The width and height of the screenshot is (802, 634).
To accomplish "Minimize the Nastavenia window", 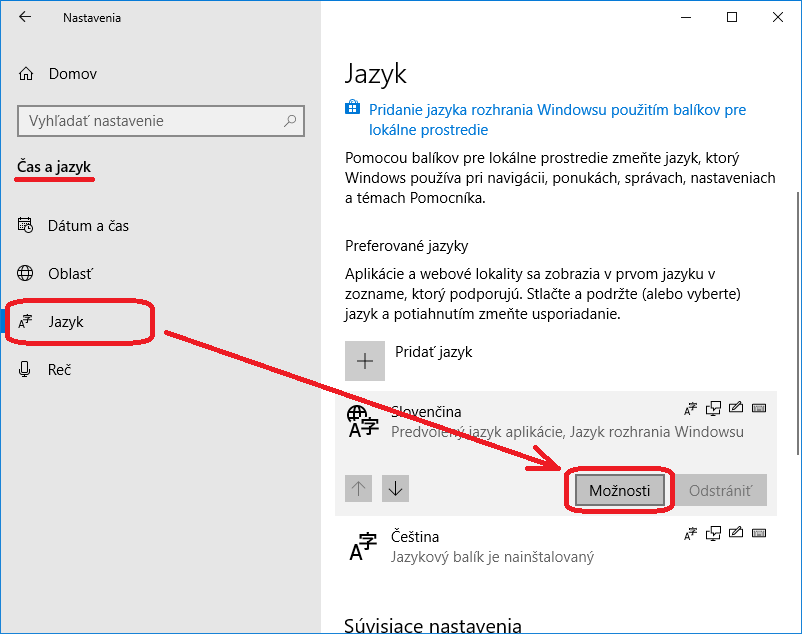I will click(686, 17).
